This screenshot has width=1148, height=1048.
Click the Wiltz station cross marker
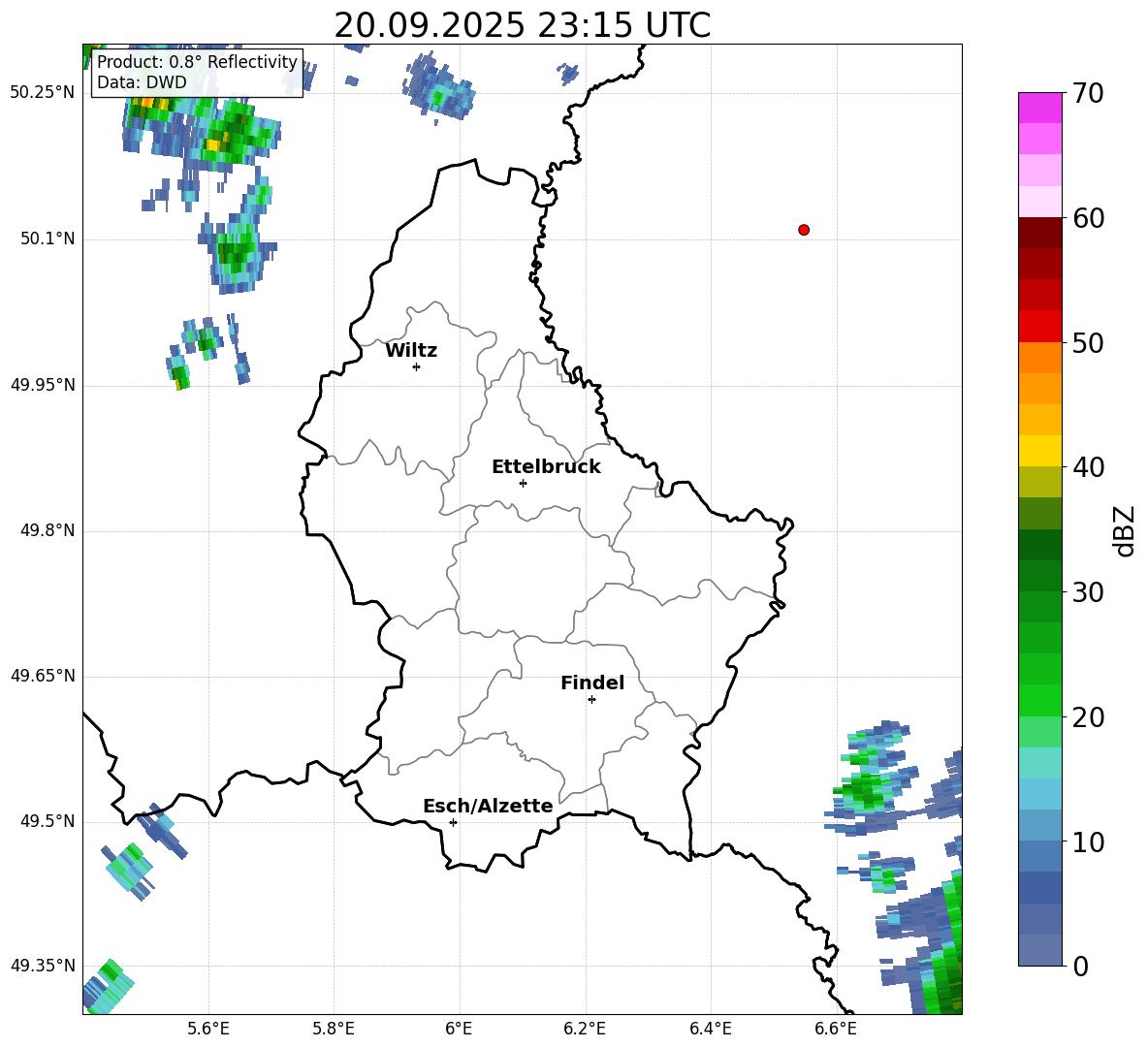click(417, 366)
